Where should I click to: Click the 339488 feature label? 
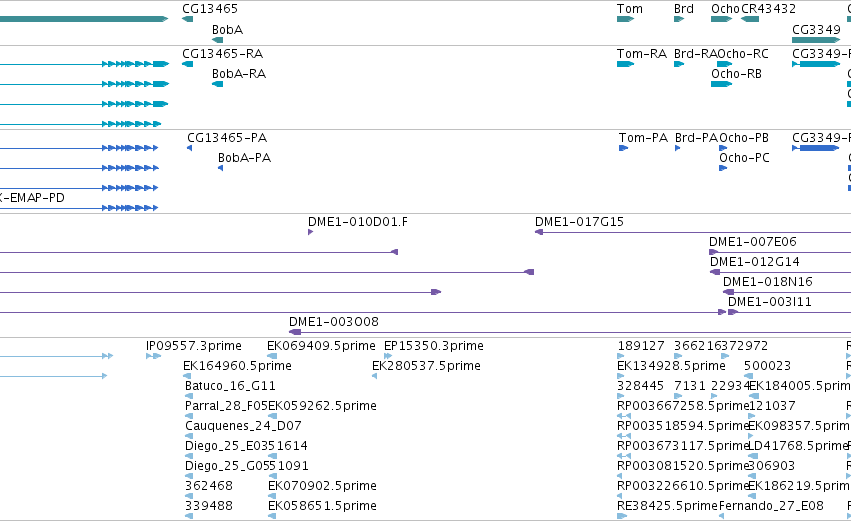click(x=209, y=506)
